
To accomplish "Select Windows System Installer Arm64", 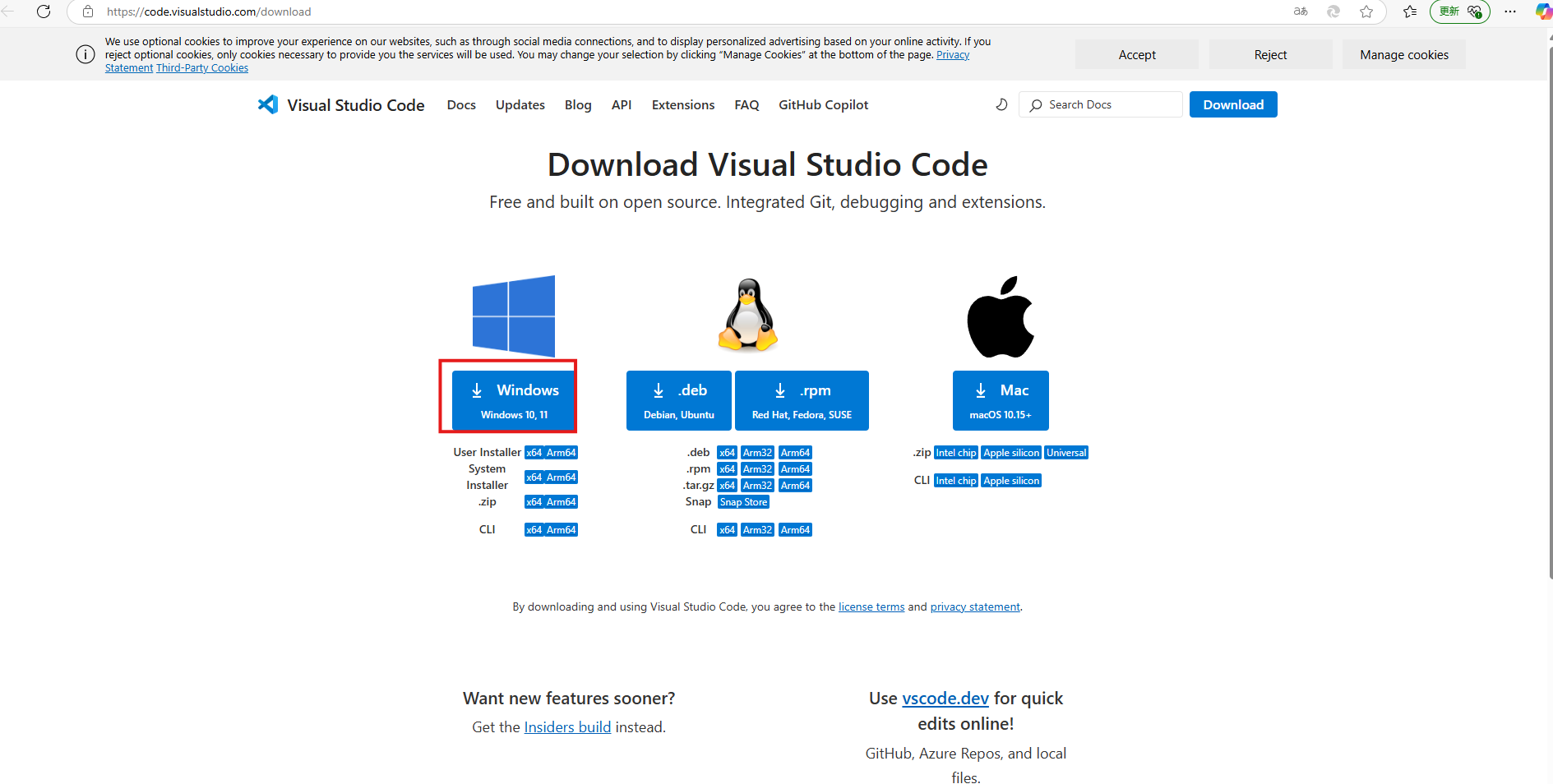I will pos(562,477).
